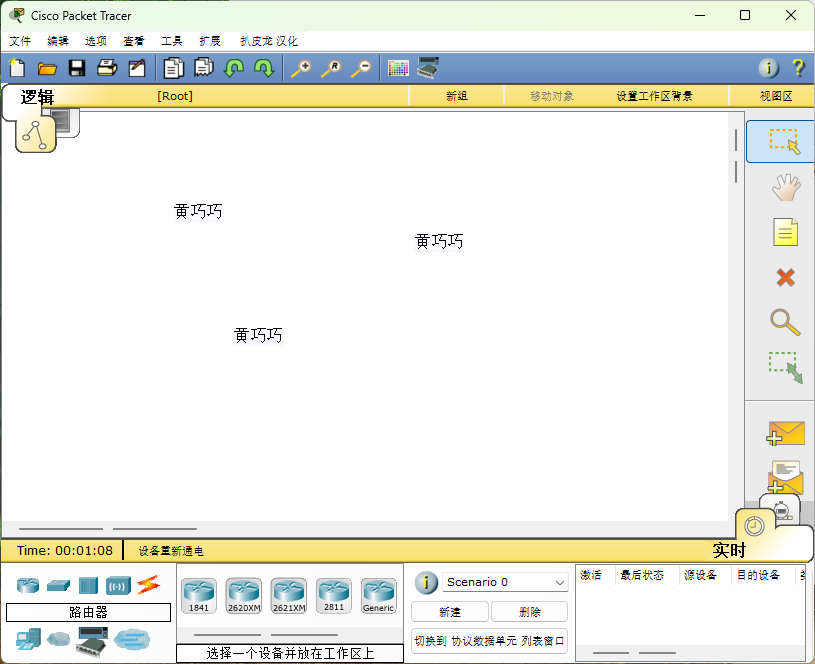Pick the 2621XM router
Viewport: 815px width, 664px height.
(x=289, y=596)
